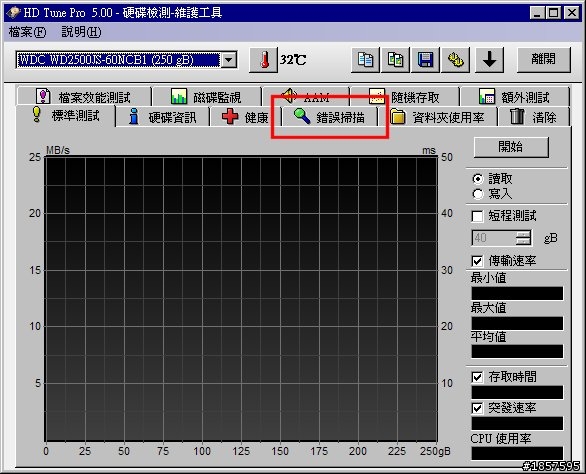
Task: Toggle the 傳輸速率 transfer rate checkbox
Action: [477, 261]
